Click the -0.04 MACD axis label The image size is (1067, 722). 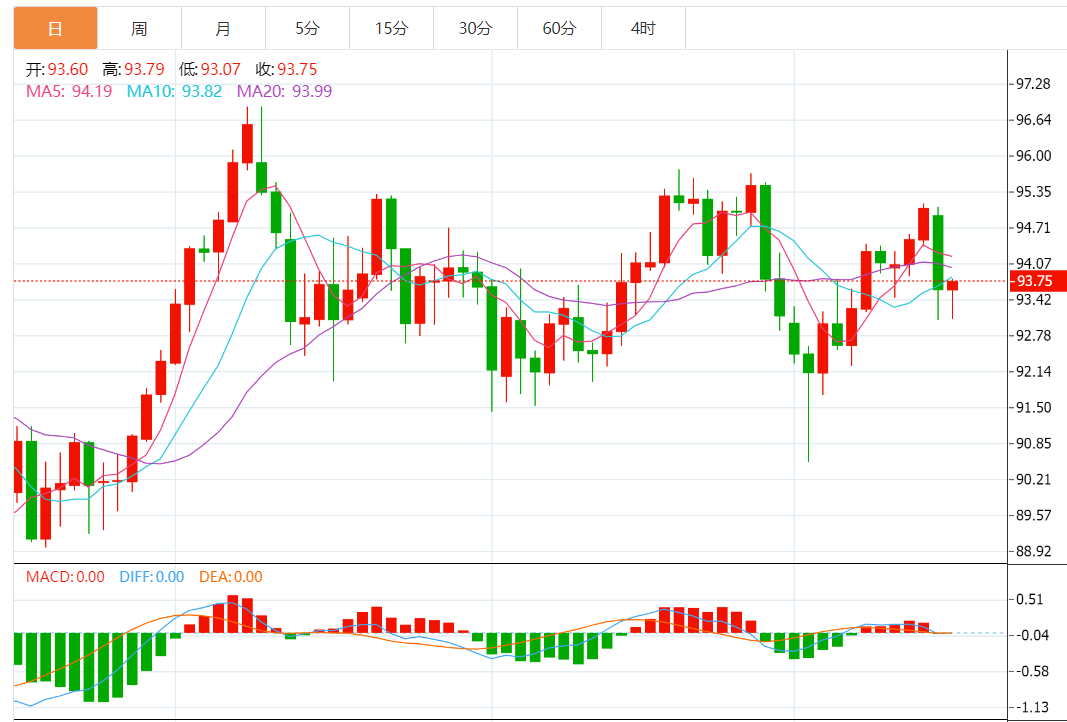1030,636
